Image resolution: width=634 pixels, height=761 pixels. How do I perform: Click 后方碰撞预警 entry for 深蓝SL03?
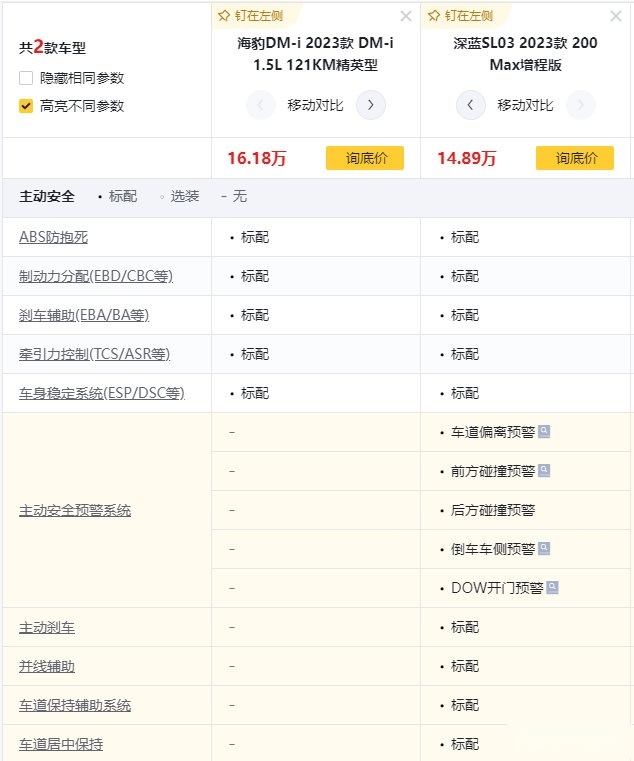coord(493,510)
